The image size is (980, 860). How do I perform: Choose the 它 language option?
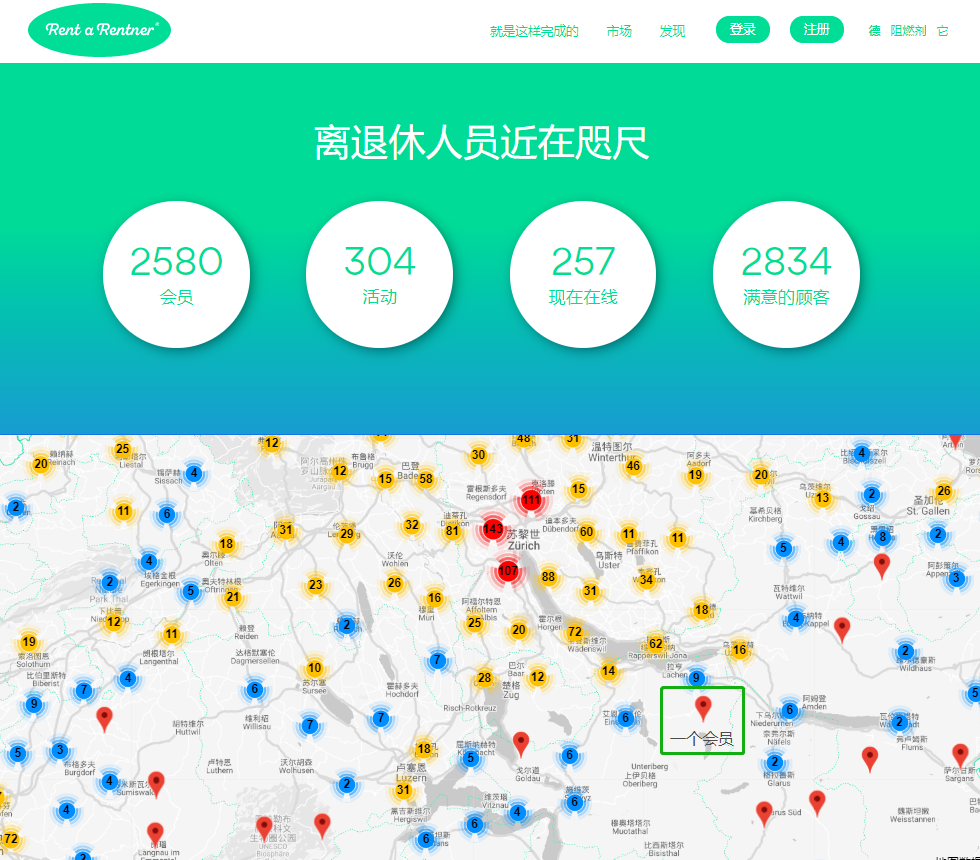[942, 31]
